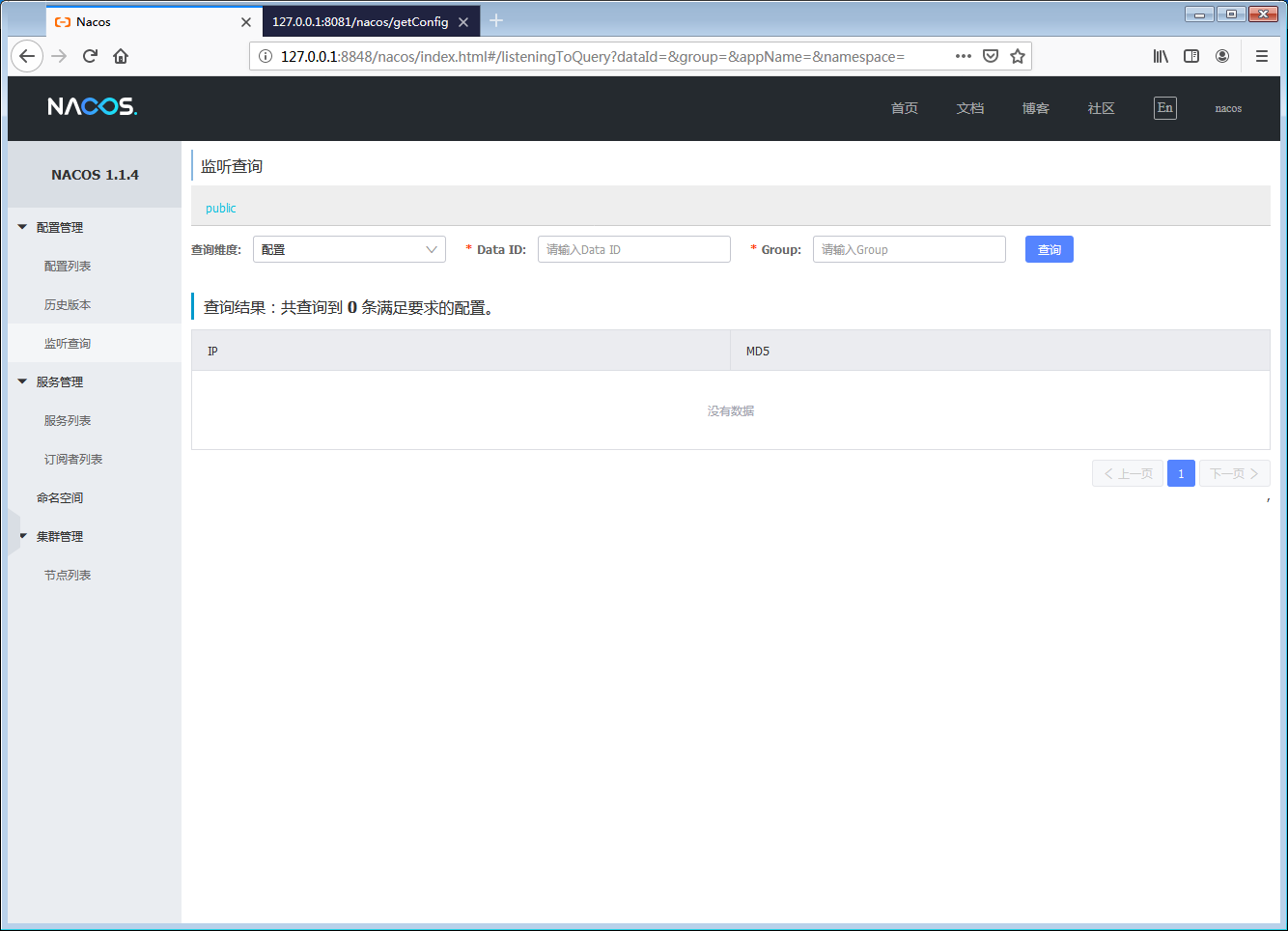The height and width of the screenshot is (931, 1288).
Task: Open a new tab with plus icon
Action: coord(496,20)
